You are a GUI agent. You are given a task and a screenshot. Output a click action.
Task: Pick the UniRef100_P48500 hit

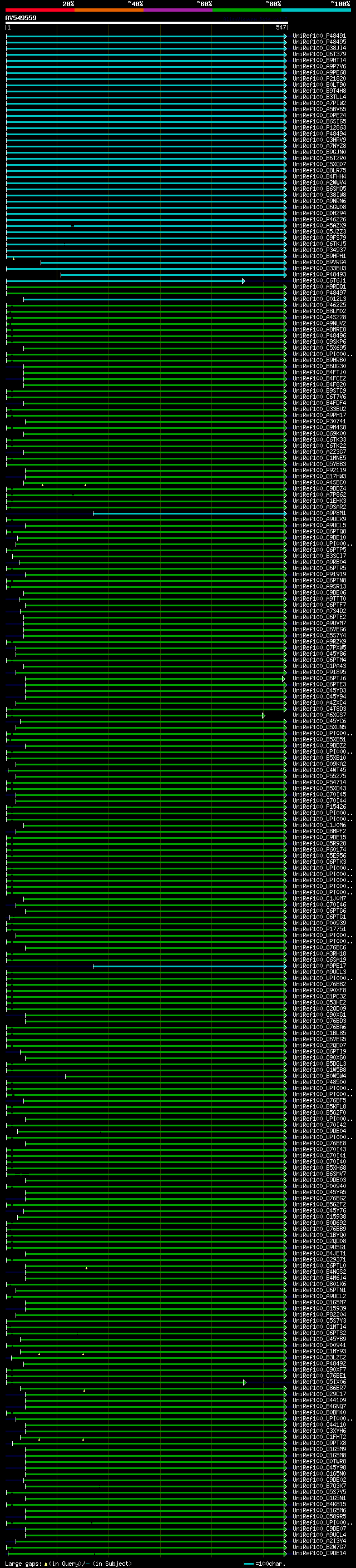319,1082
